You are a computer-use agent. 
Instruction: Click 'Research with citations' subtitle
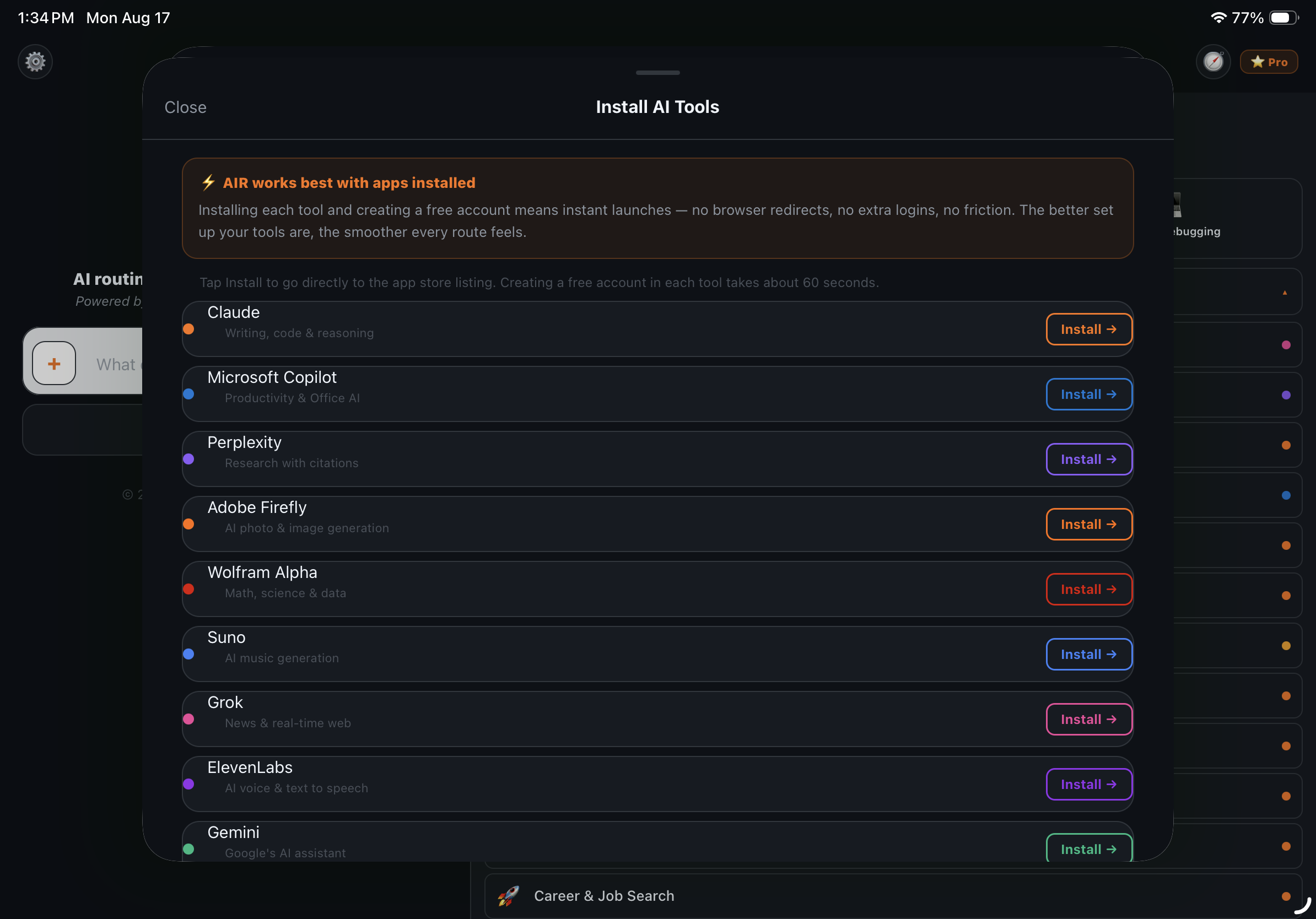(291, 463)
